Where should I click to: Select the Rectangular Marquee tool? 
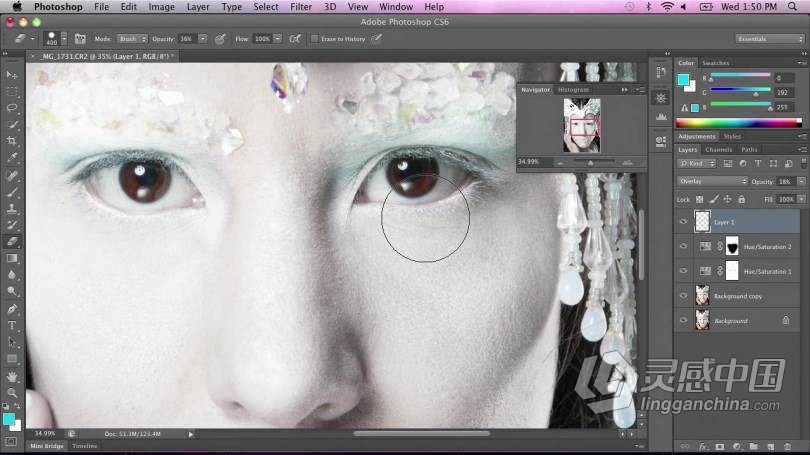pos(12,92)
